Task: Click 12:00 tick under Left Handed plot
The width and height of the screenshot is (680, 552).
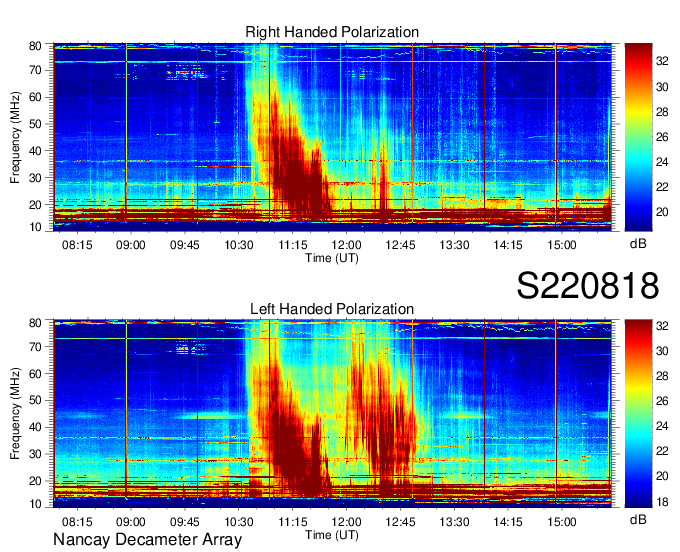Action: (347, 522)
